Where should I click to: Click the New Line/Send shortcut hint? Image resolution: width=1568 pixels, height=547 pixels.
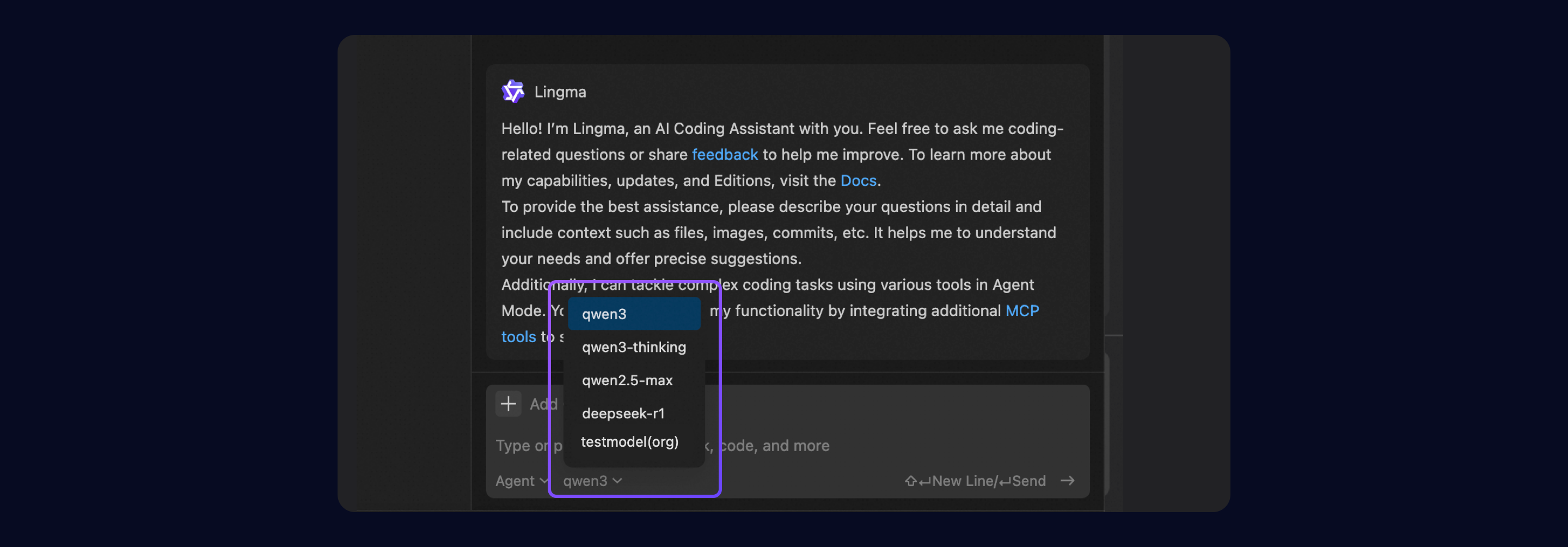[x=975, y=481]
